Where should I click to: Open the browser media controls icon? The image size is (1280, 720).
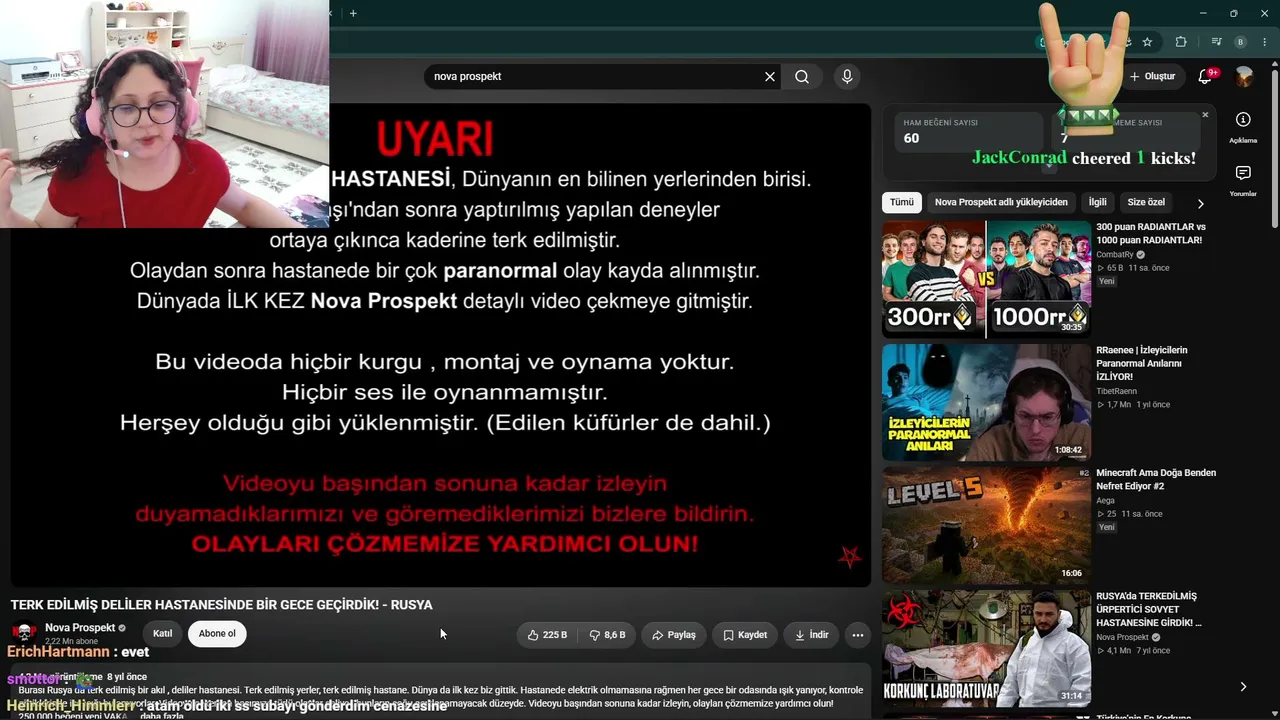[1216, 42]
